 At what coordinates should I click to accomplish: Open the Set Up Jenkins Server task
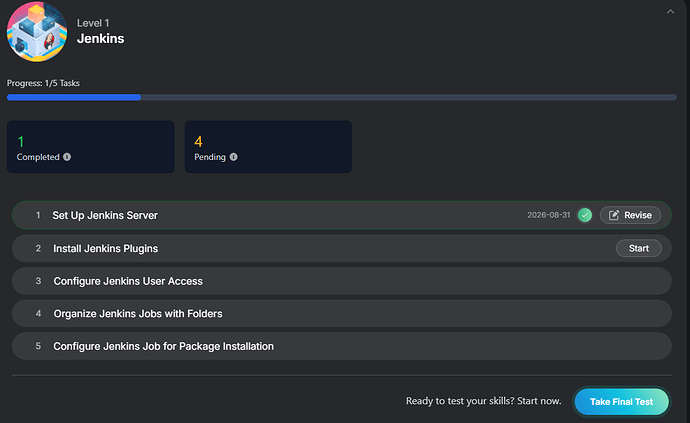pos(341,215)
